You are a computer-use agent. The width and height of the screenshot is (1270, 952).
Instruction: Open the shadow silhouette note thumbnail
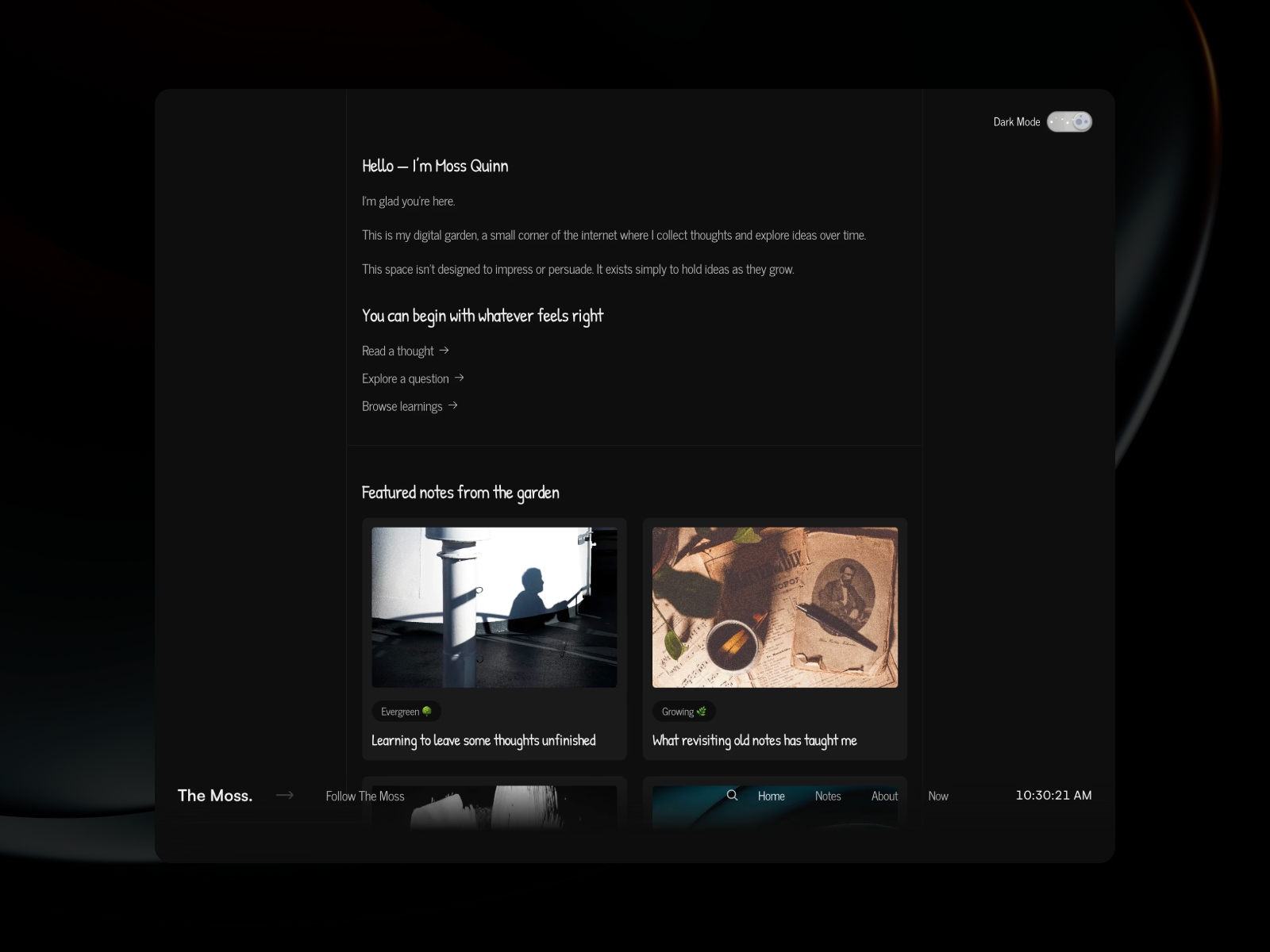pyautogui.click(x=494, y=607)
